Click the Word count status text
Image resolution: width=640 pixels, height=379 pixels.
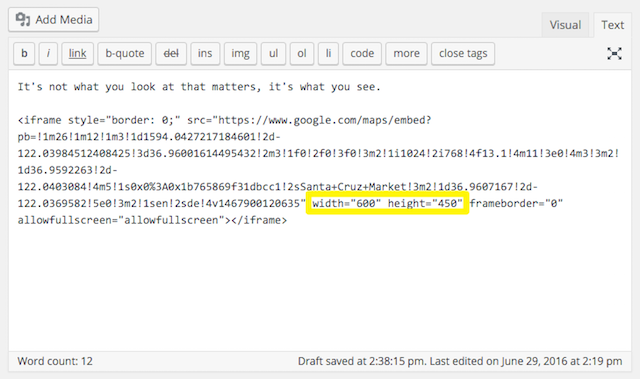[55, 361]
